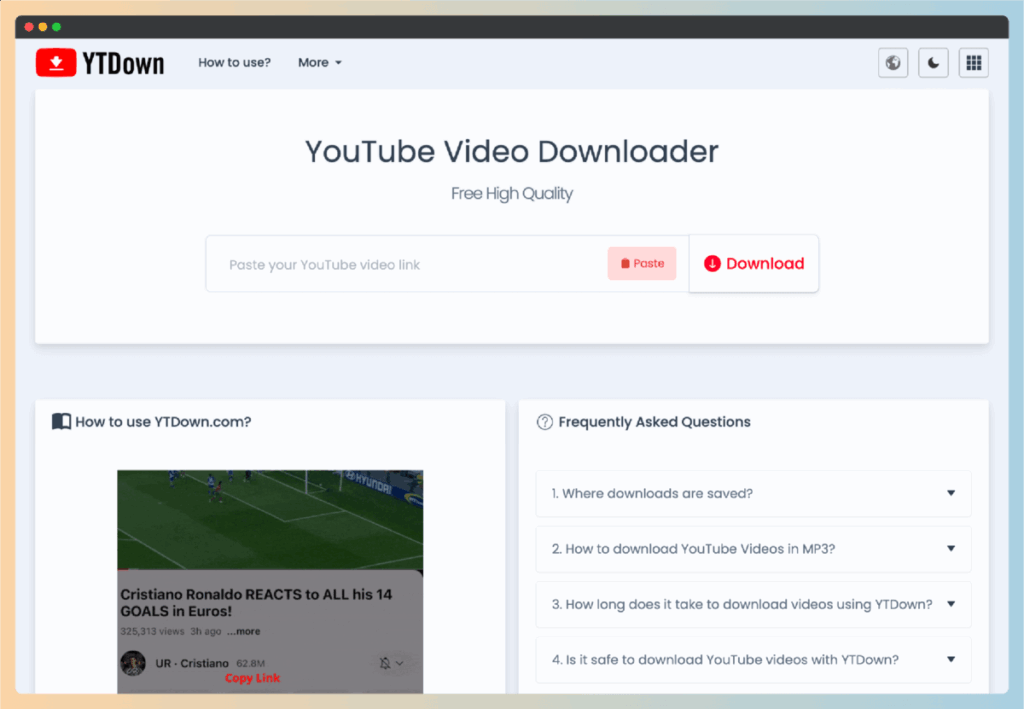Click the green macOS fullscreen window button
Screen dimensions: 1024x709
click(57, 27)
